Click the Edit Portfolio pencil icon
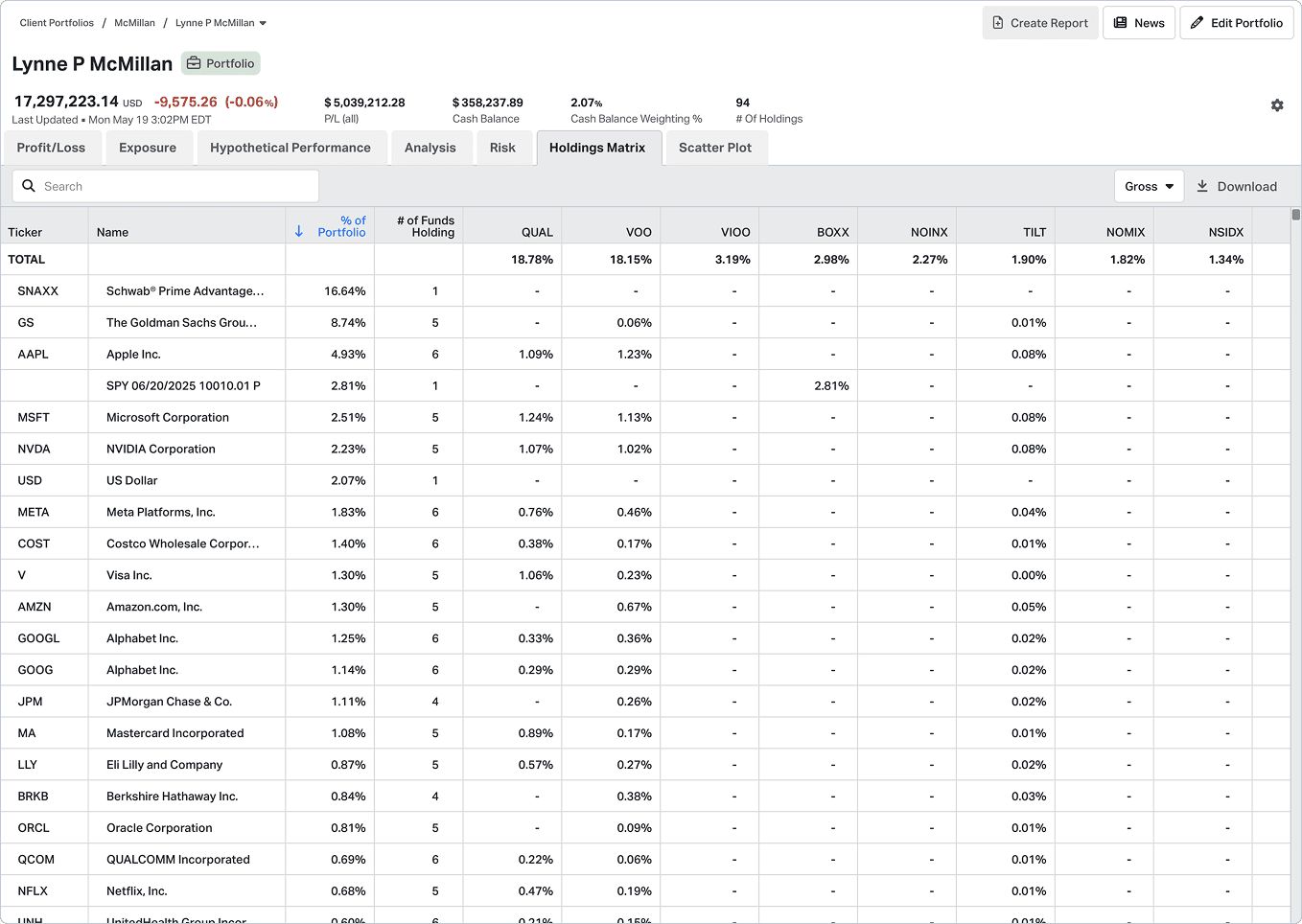 click(x=1197, y=22)
